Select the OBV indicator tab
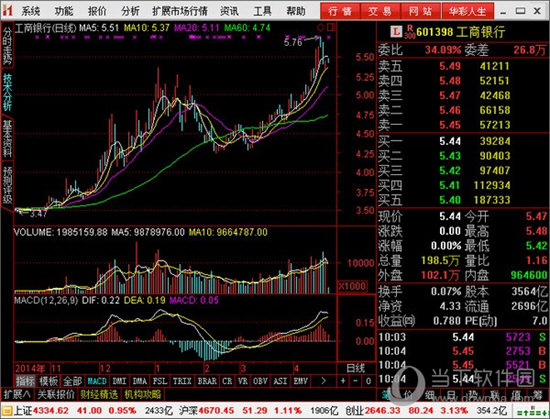Screen dimensions: 550x419 pyautogui.click(x=260, y=381)
